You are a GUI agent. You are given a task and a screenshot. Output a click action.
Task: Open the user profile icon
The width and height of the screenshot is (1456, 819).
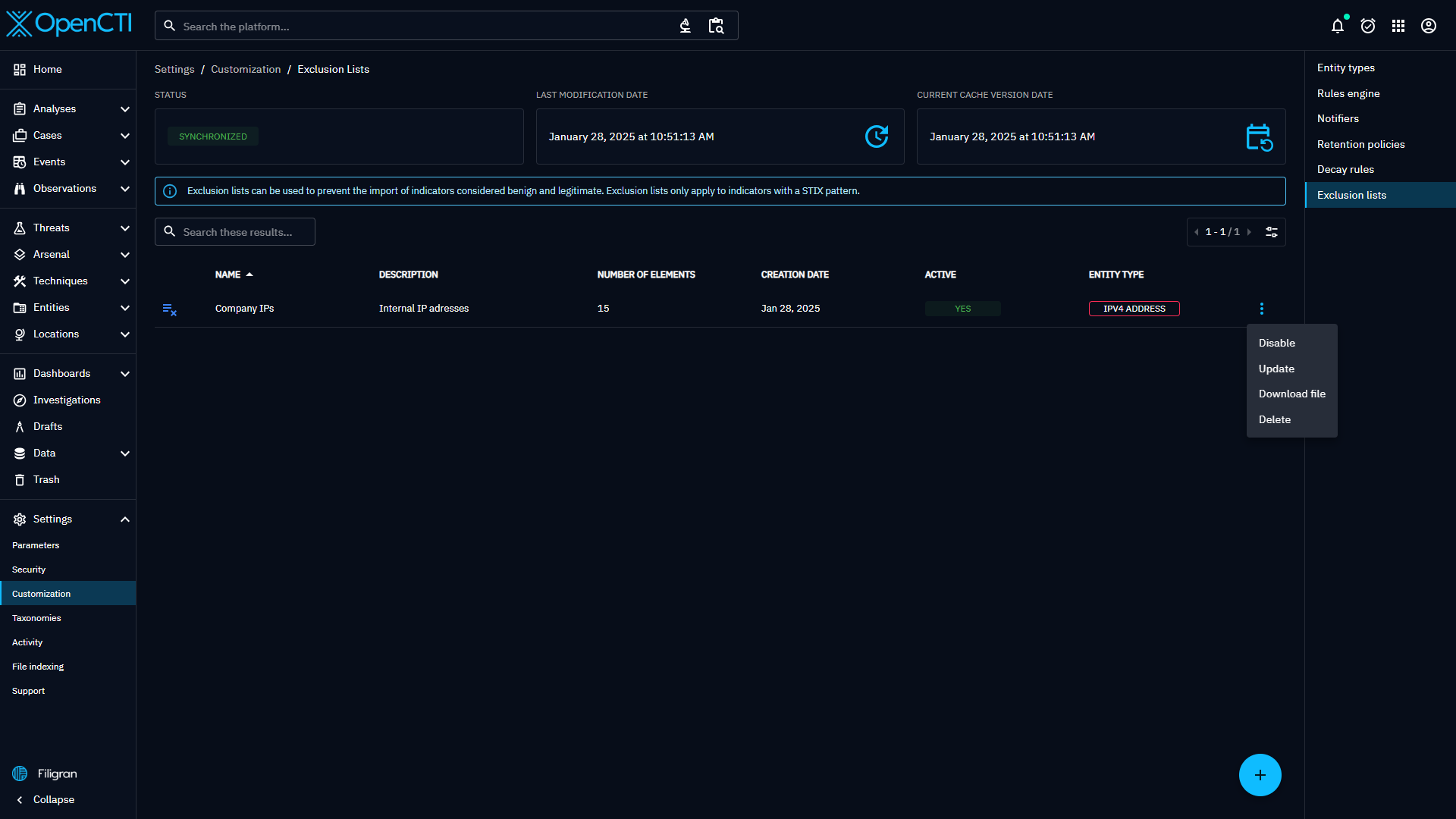click(x=1429, y=26)
